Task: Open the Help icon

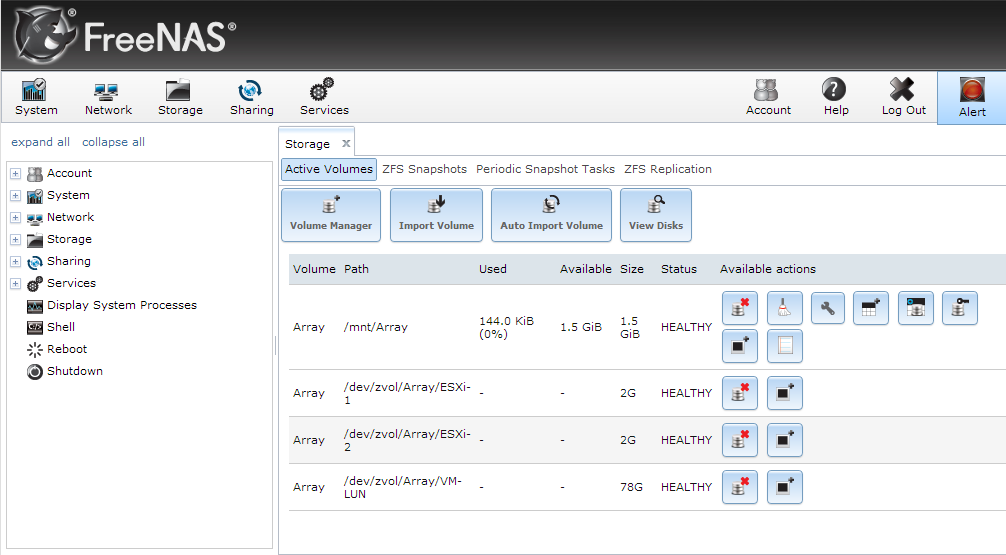Action: click(835, 97)
